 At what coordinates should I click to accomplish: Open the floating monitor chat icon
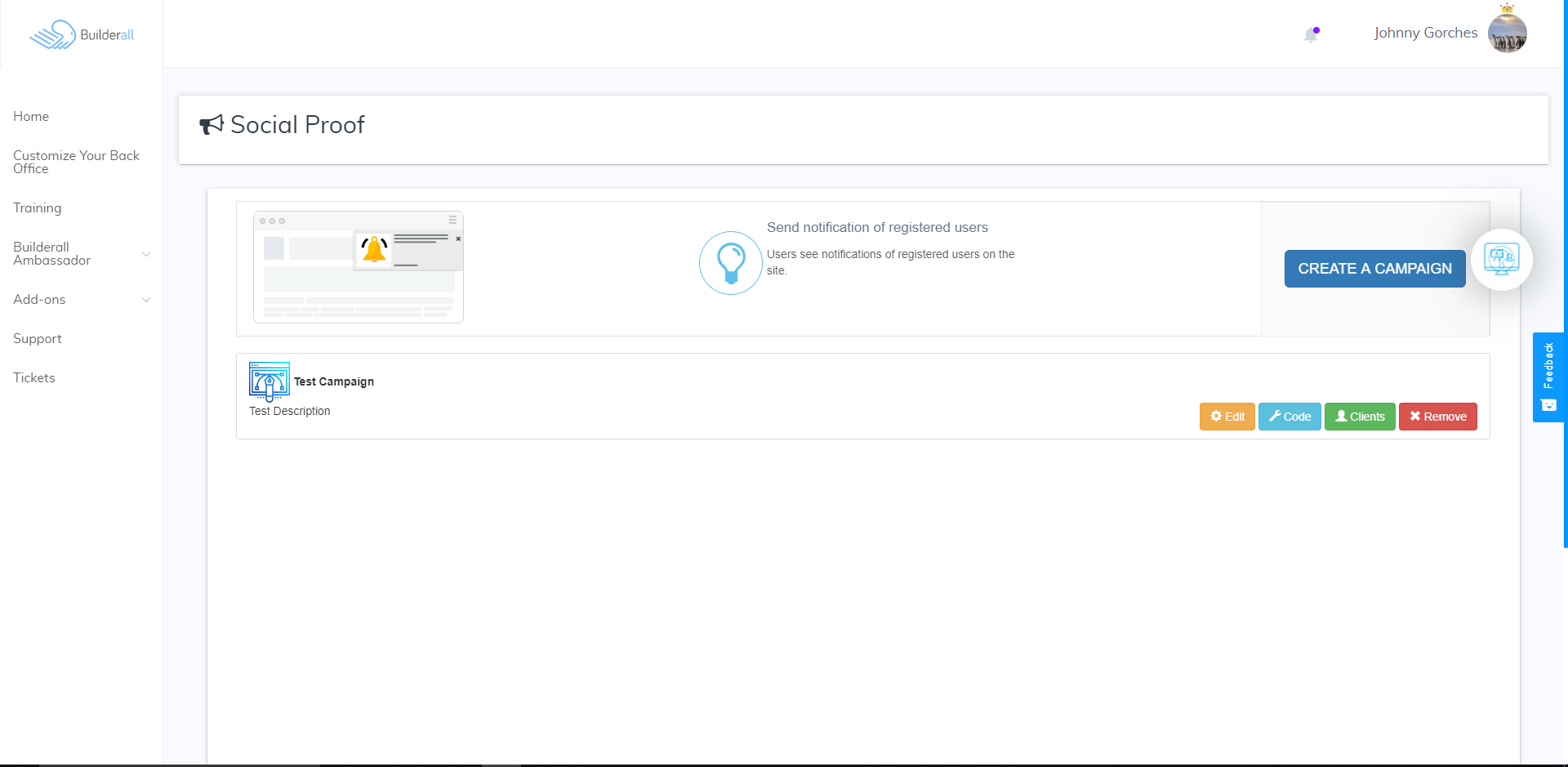(1501, 260)
